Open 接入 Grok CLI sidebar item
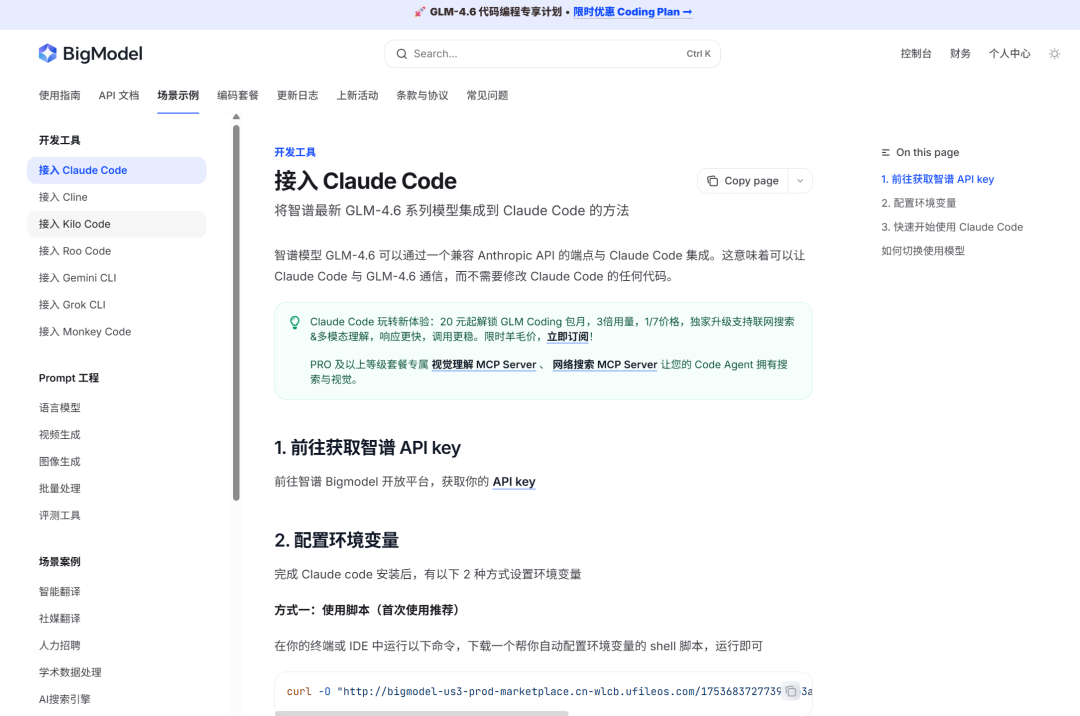Viewport: 1080px width, 716px height. (116, 304)
